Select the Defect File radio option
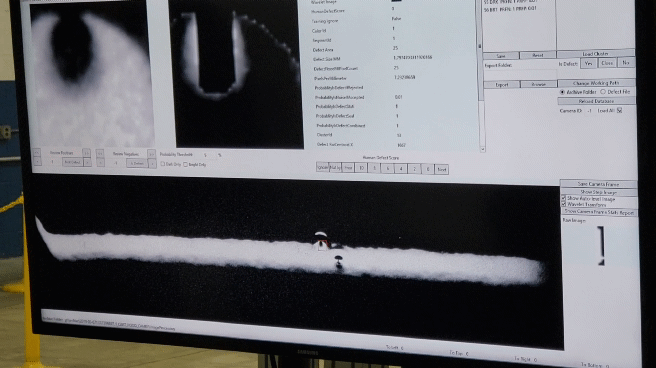Viewport: 656px width, 368px height. point(603,92)
